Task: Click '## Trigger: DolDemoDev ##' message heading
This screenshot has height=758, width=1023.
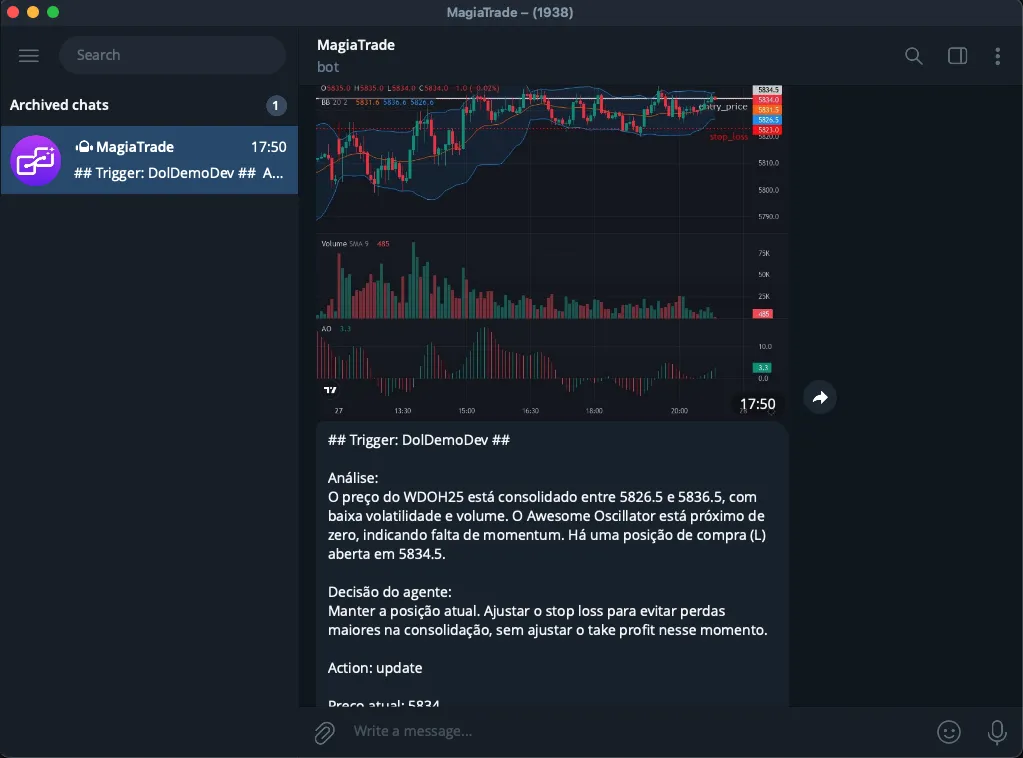Action: click(419, 440)
